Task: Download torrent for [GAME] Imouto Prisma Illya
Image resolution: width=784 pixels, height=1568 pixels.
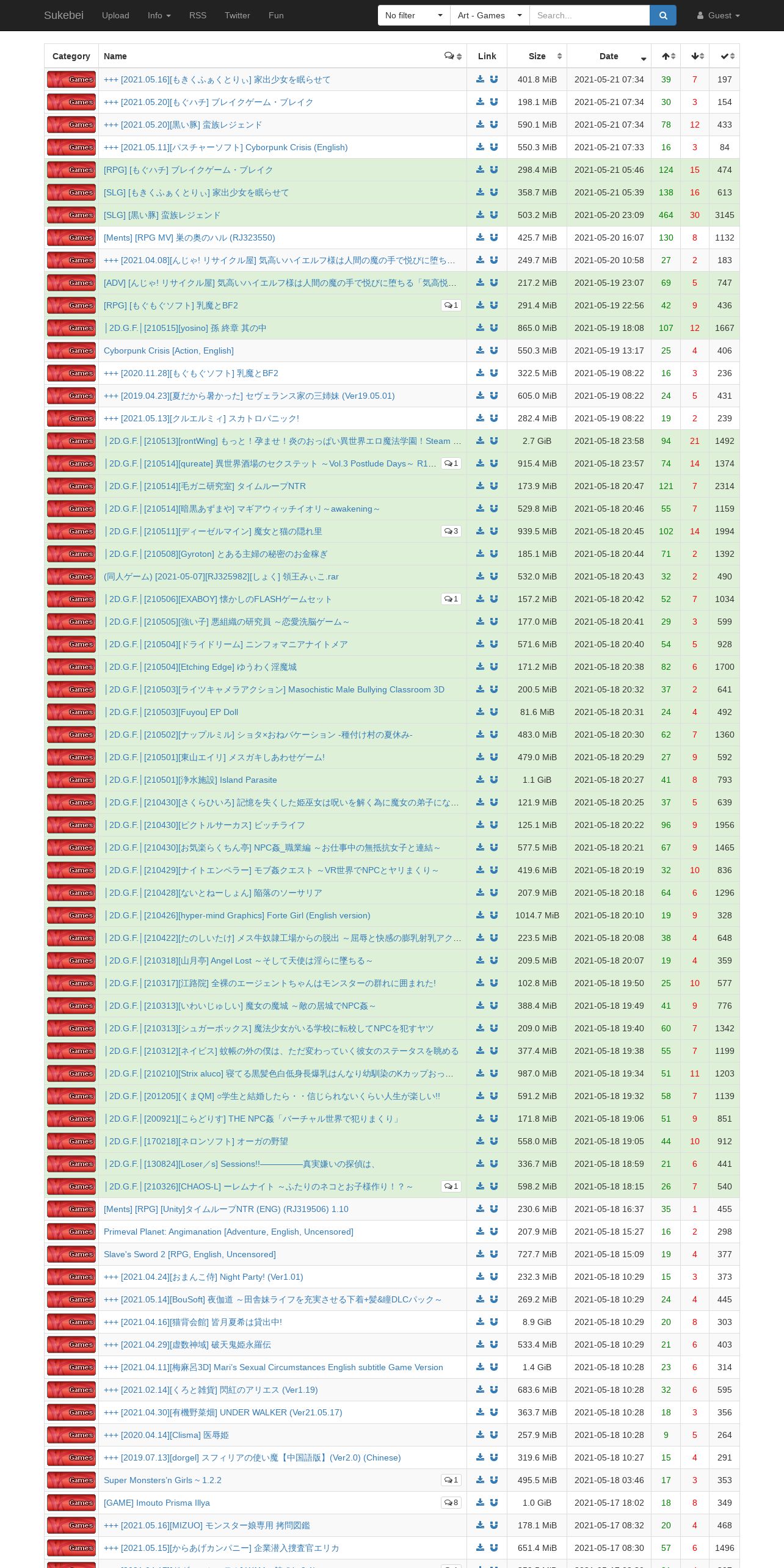Action: coord(480,1503)
